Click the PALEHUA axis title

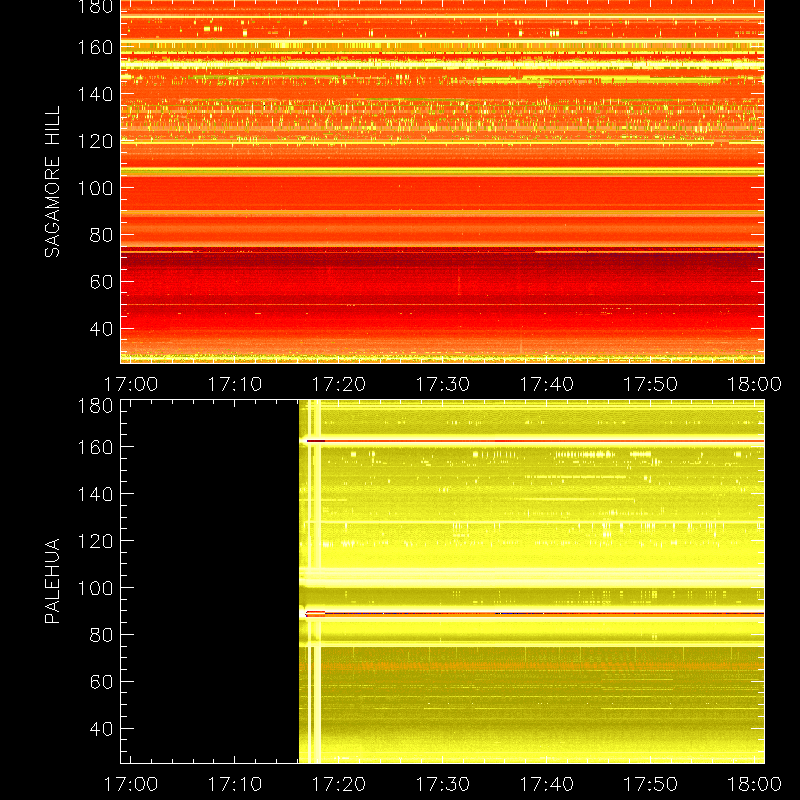[x=52, y=581]
